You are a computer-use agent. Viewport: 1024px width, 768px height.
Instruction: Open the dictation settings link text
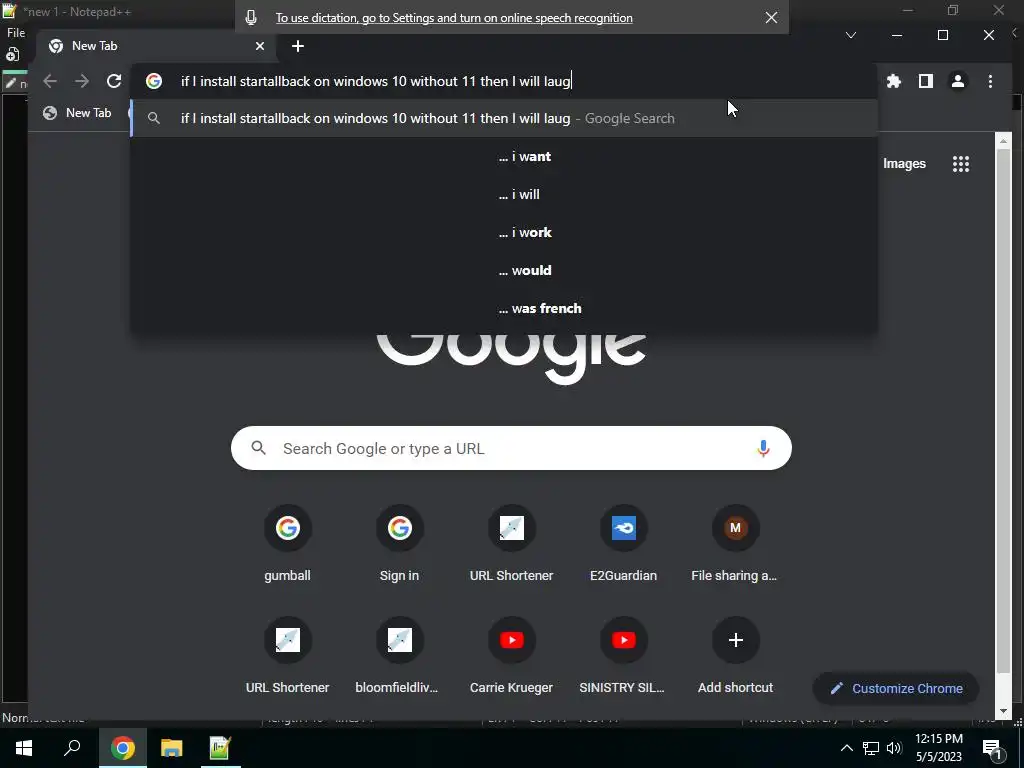click(454, 18)
